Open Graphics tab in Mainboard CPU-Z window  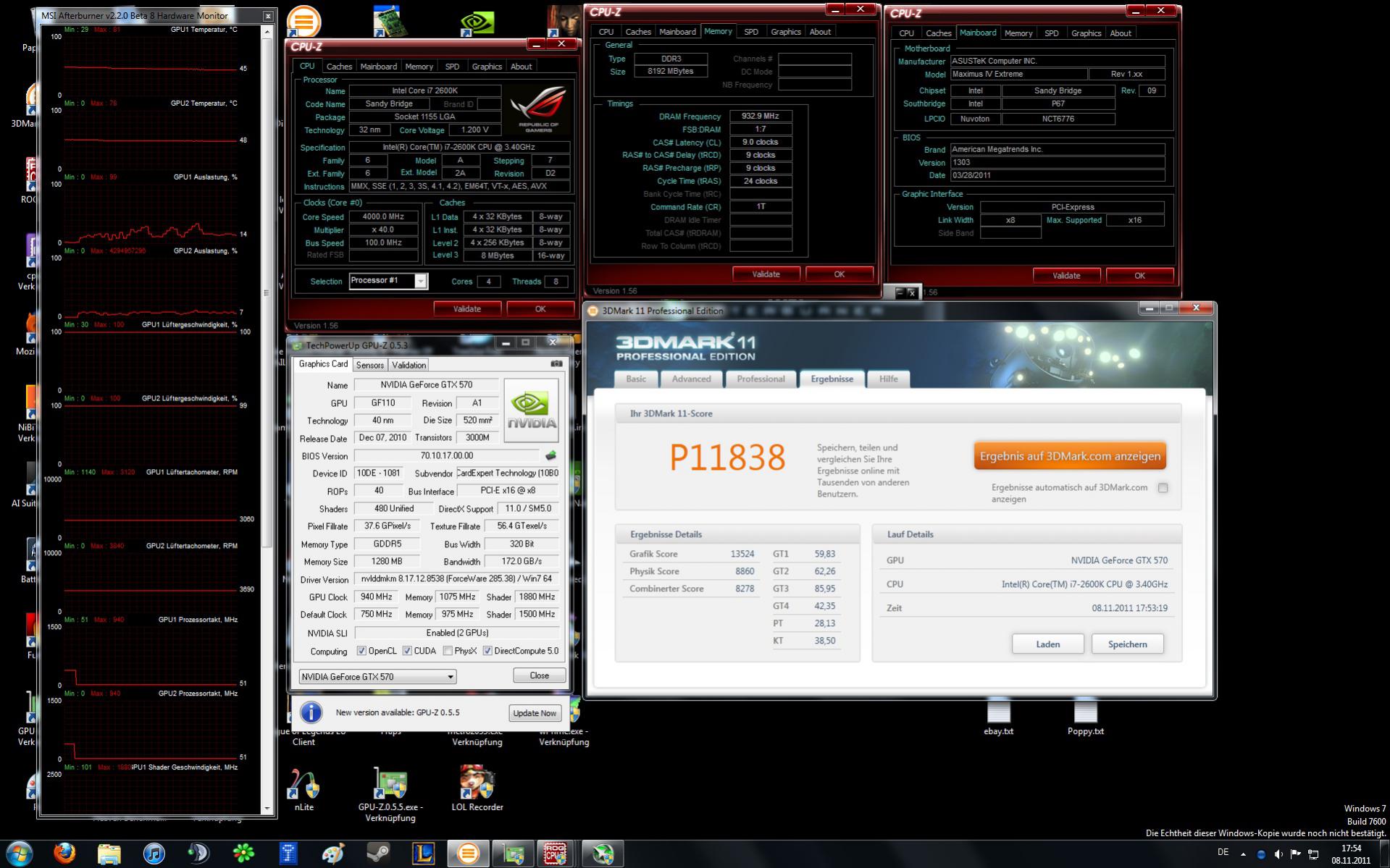point(1086,33)
